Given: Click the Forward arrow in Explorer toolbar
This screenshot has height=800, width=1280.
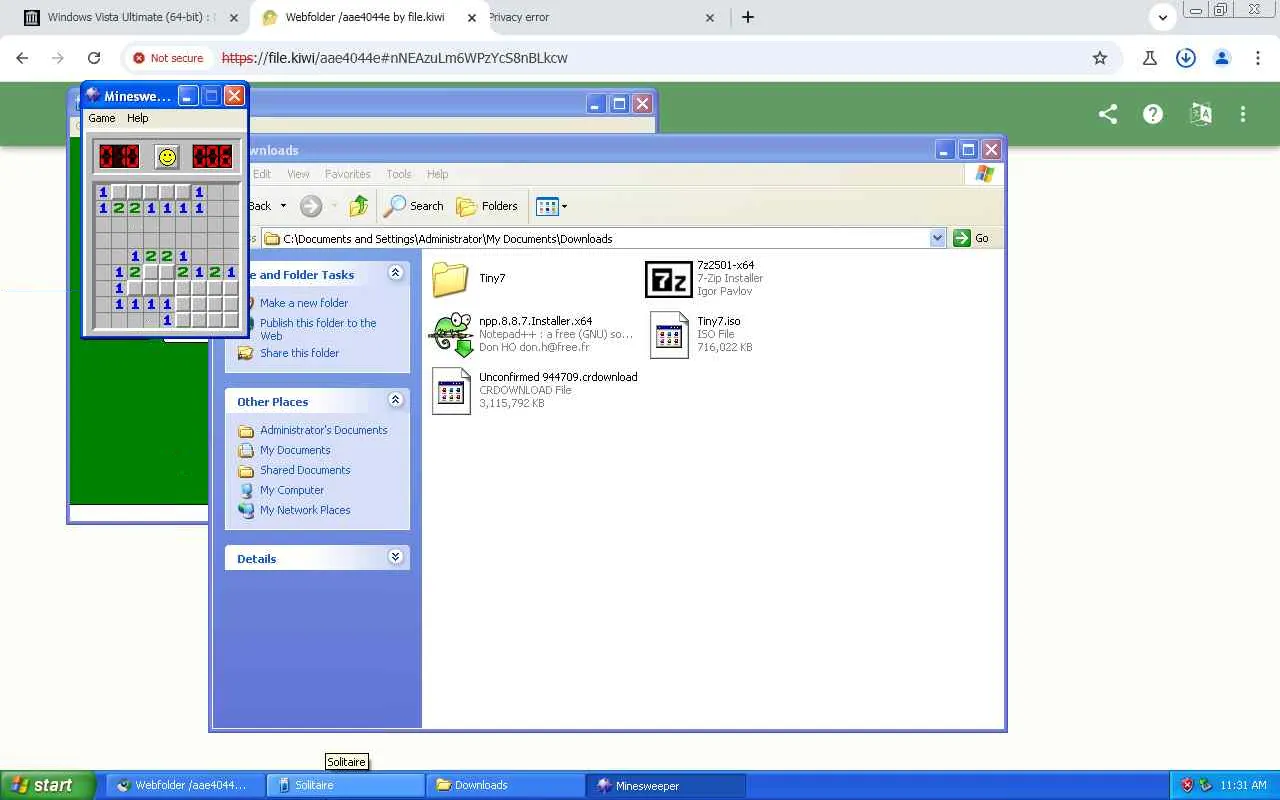Looking at the screenshot, I should point(311,206).
